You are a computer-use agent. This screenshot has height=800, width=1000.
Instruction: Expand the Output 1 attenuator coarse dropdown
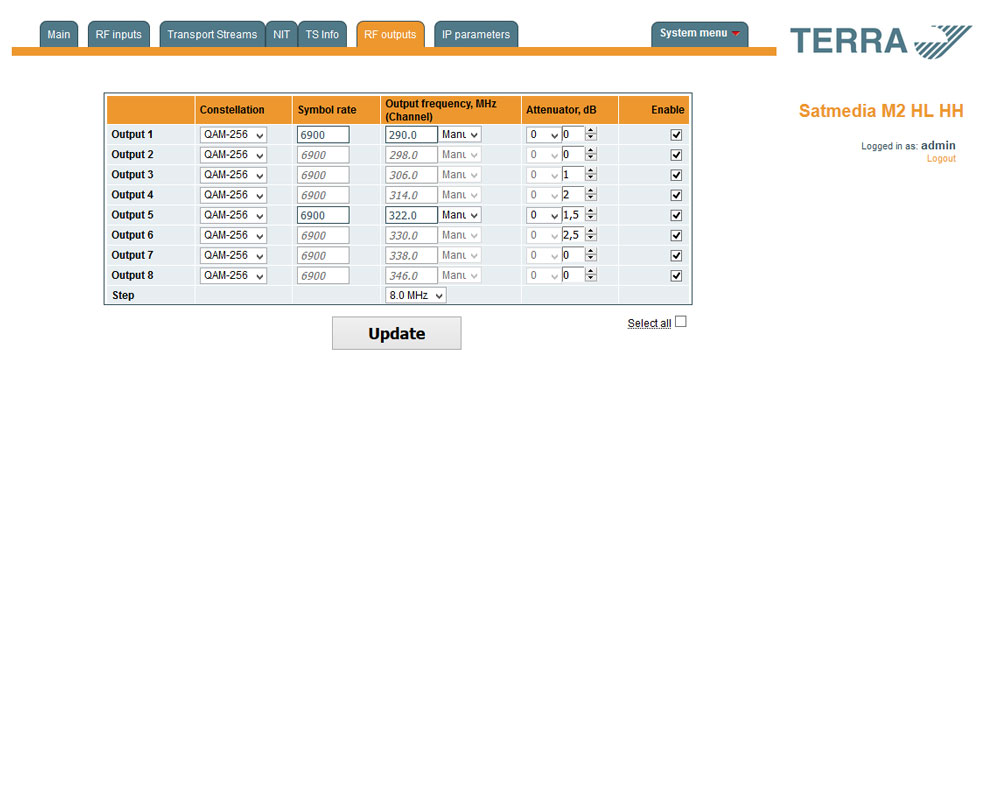tap(544, 135)
